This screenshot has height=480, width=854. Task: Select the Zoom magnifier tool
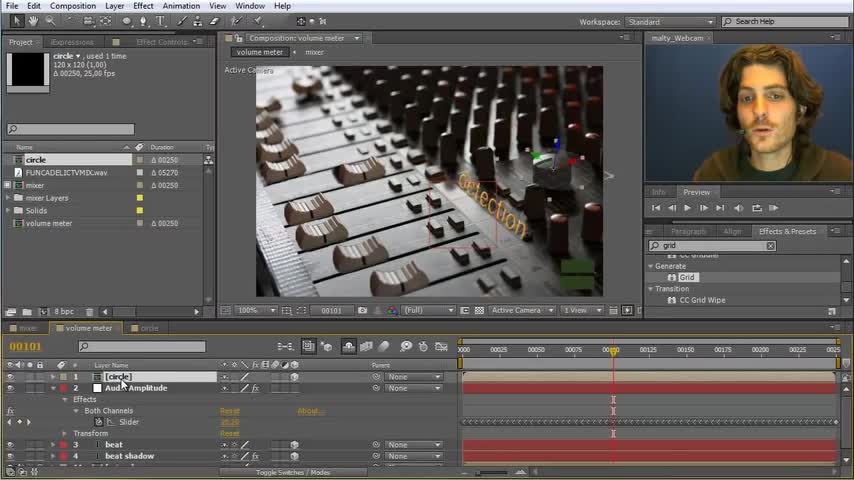click(50, 21)
